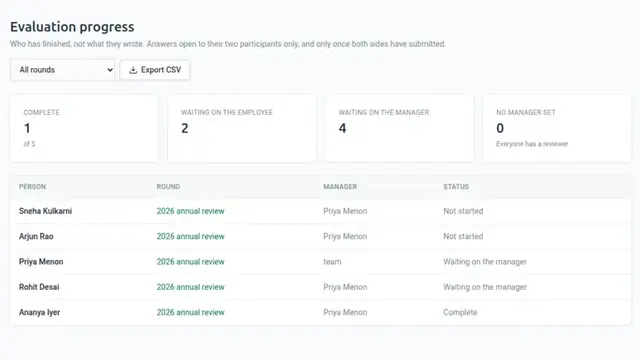
Task: Click the Evaluation progress heading
Action: [72, 27]
